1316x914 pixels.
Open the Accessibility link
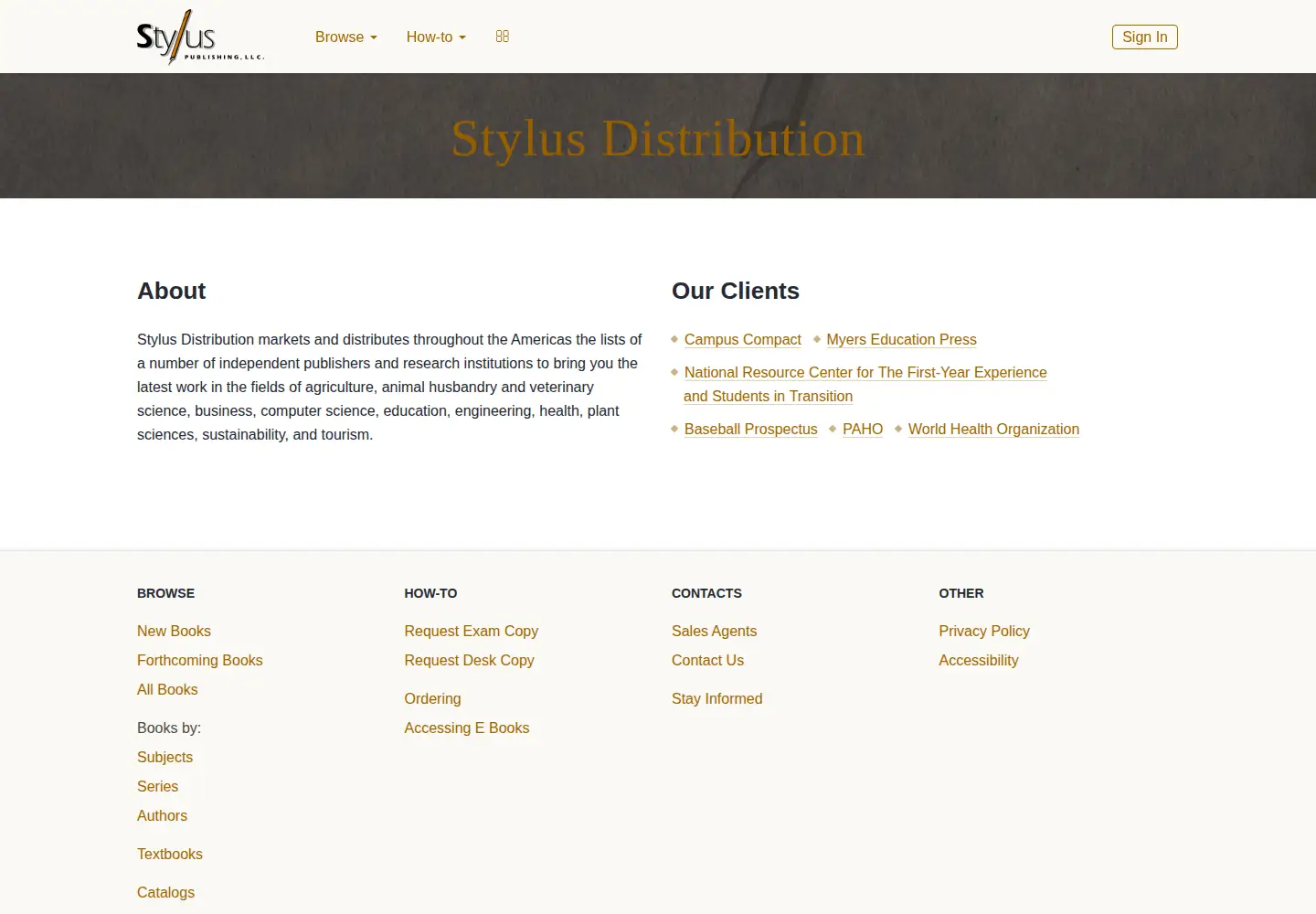[978, 660]
